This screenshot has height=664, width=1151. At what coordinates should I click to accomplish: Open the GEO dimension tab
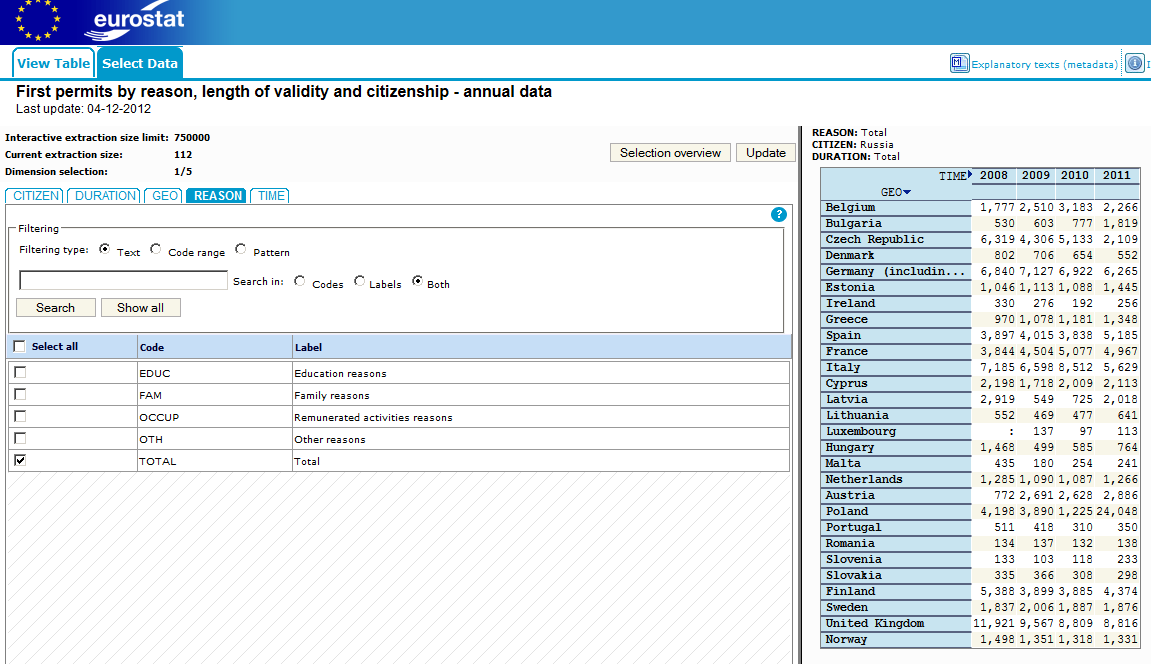165,196
